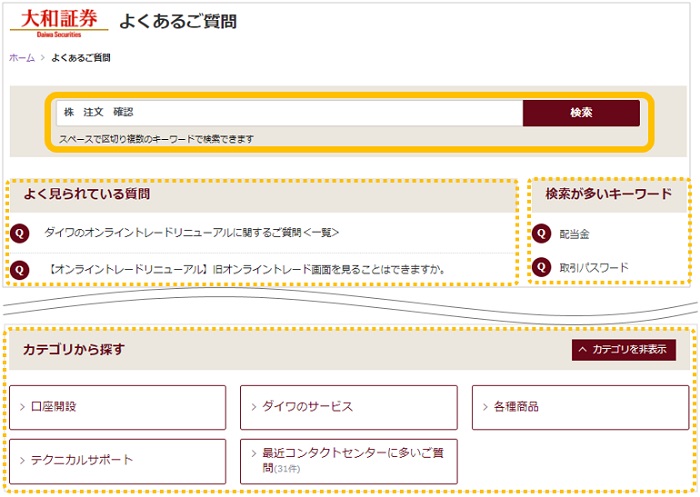Open 最近コンタクトセンターに多いご質問 category
The height and width of the screenshot is (497, 700).
tap(348, 460)
